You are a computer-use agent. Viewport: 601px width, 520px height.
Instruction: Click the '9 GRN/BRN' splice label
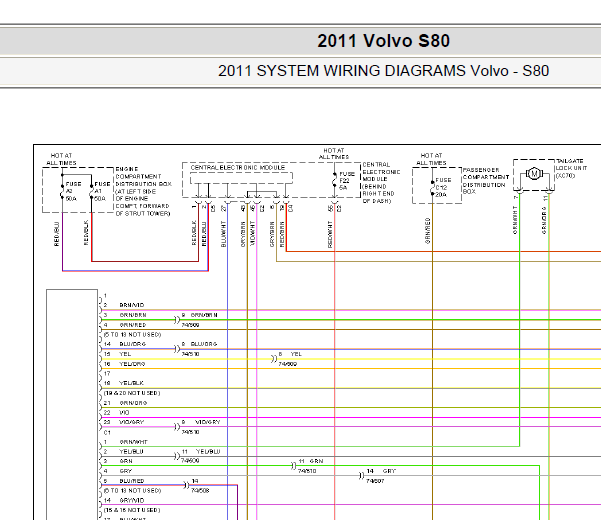point(200,315)
